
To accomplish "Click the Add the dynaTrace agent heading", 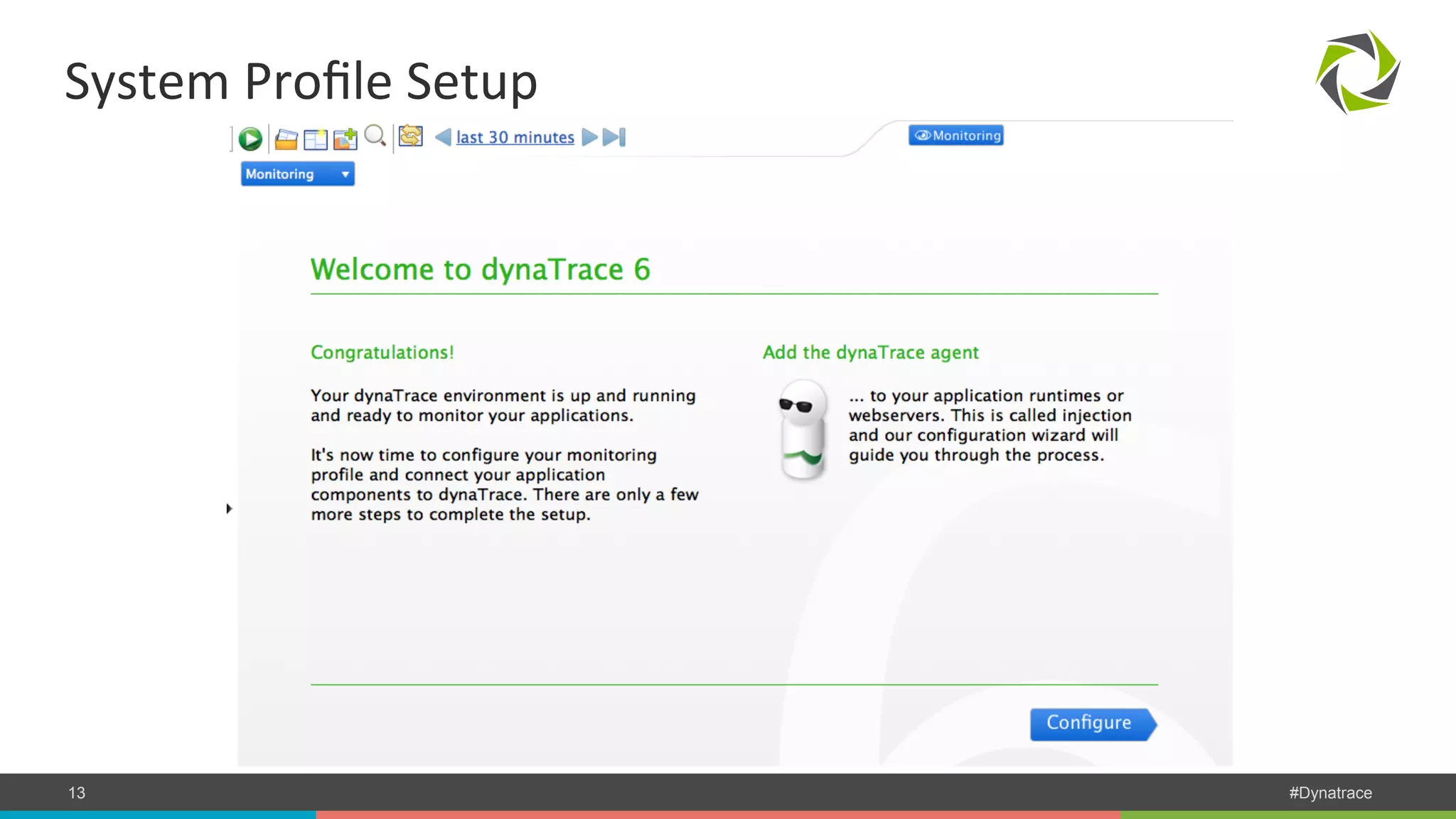I will point(871,353).
